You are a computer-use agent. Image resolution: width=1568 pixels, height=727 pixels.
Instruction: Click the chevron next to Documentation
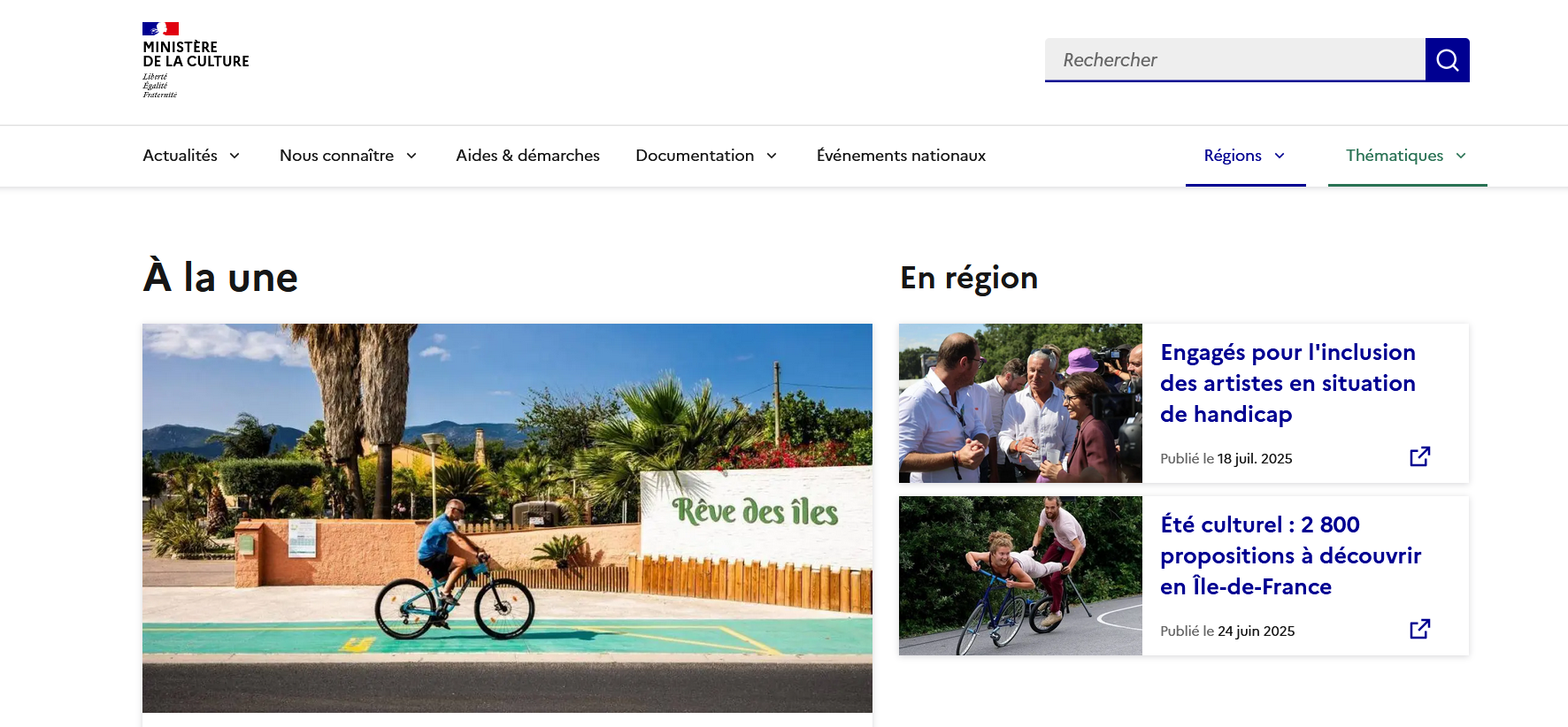[x=772, y=156]
